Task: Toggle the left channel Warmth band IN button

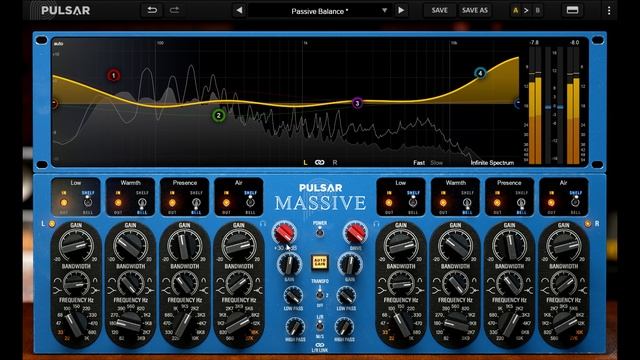Action: coord(118,202)
